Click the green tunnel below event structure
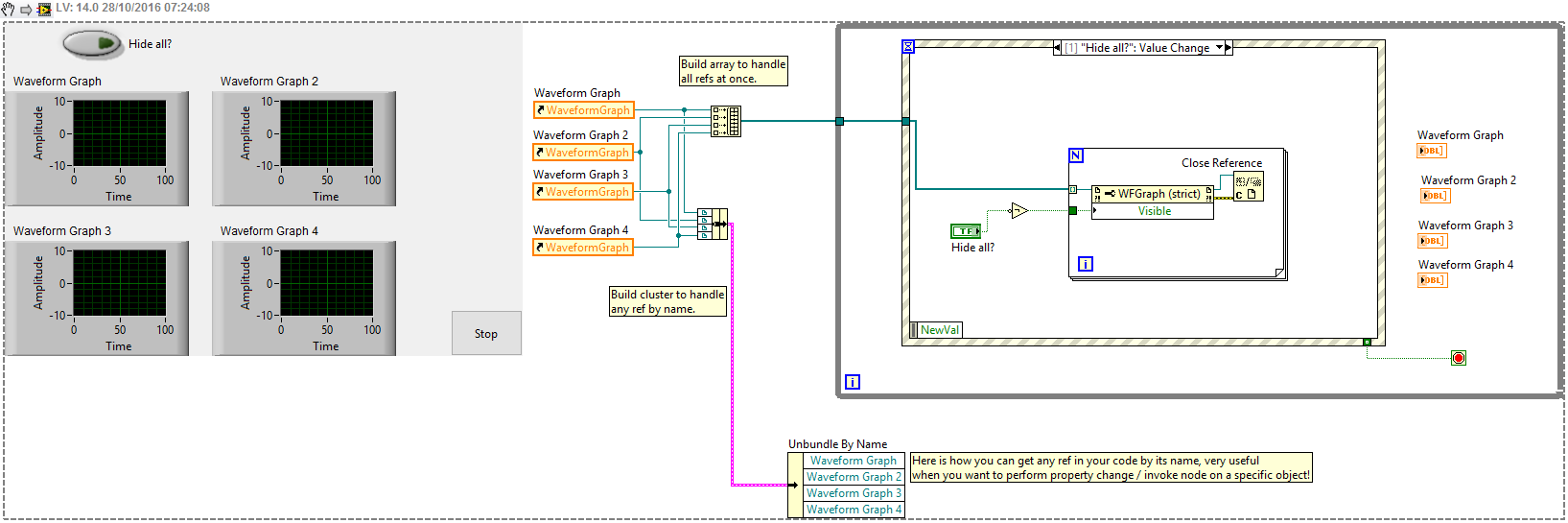This screenshot has height=523, width=1568. 1367,342
